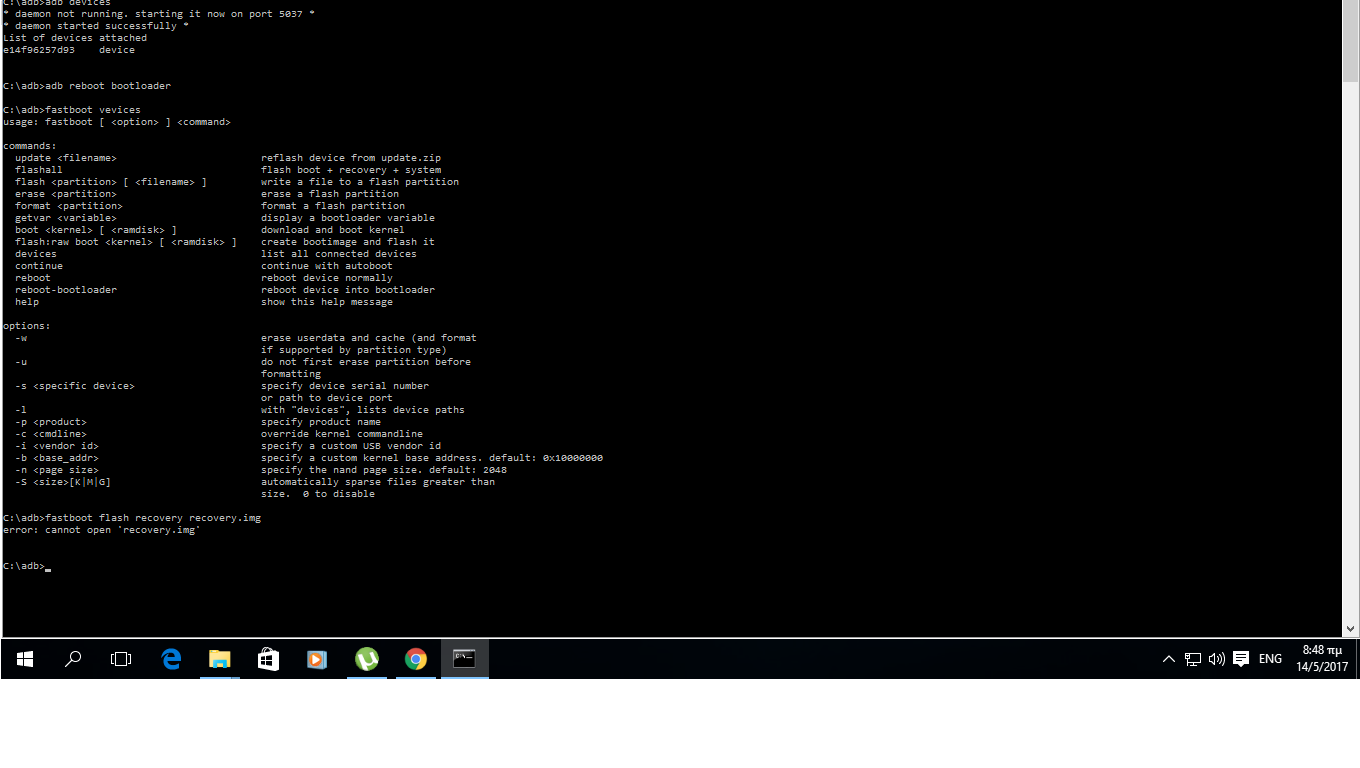Open the Action Center notifications icon

click(1241, 659)
